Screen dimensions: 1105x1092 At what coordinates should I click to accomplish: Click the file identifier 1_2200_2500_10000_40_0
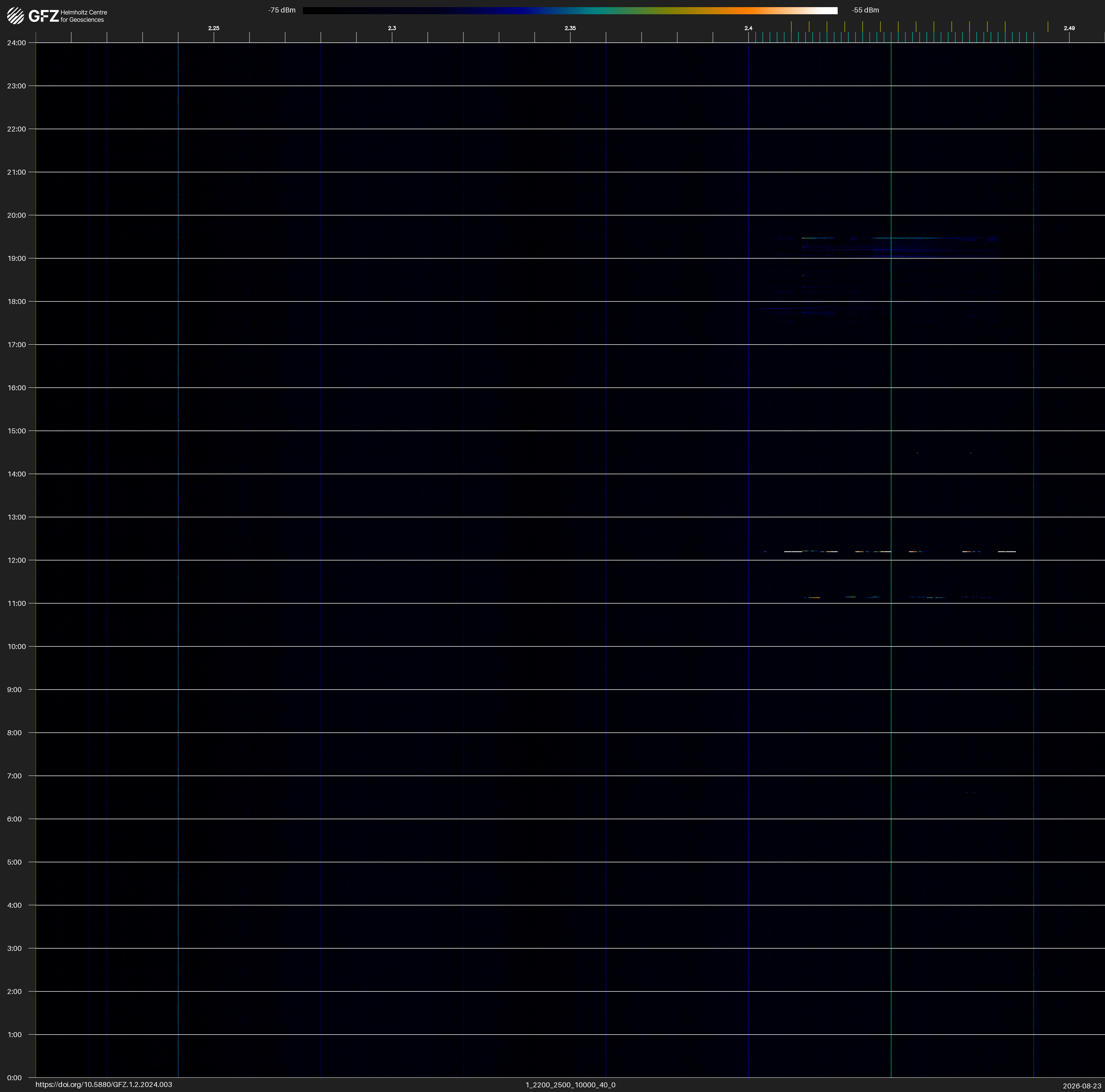tap(570, 1085)
